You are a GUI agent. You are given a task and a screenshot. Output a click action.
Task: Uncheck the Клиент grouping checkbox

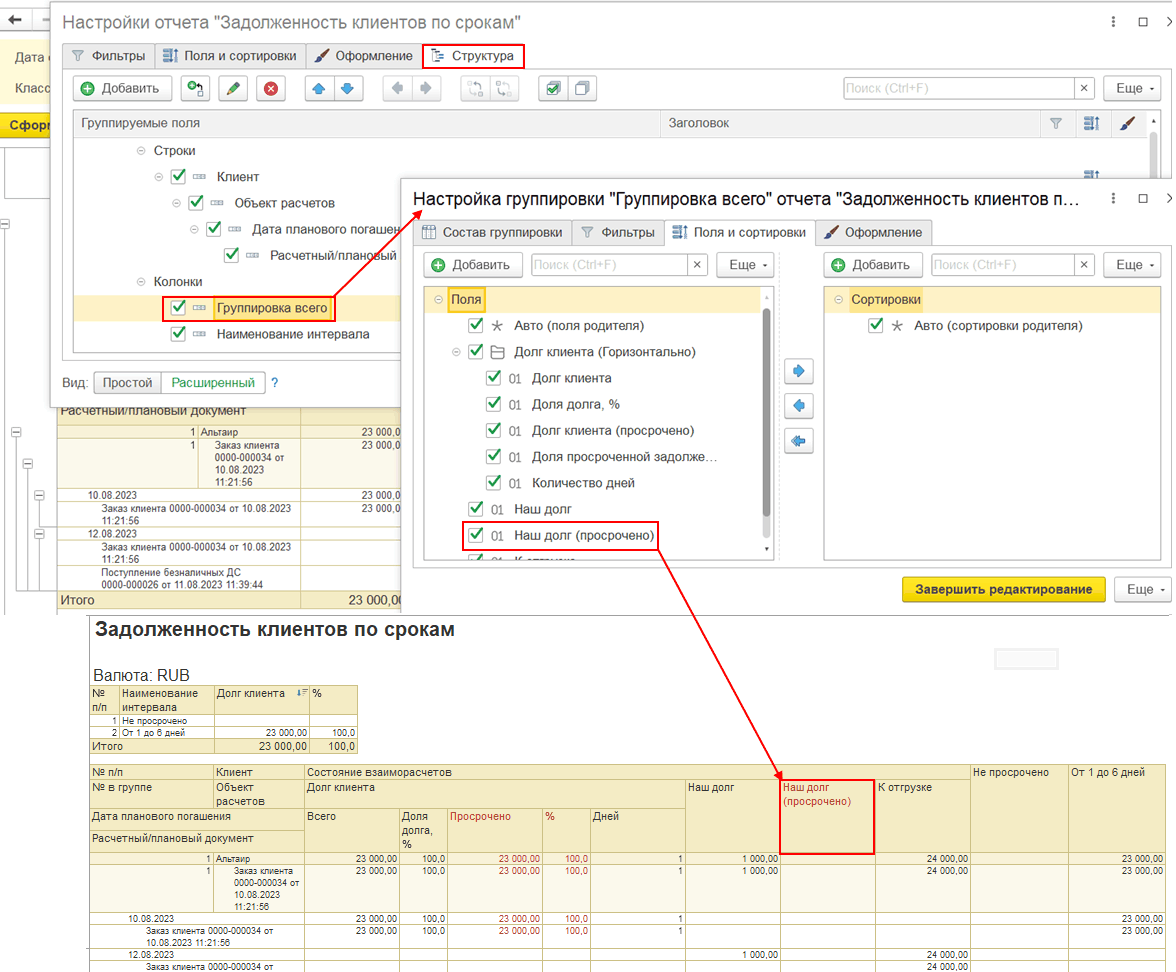(178, 177)
